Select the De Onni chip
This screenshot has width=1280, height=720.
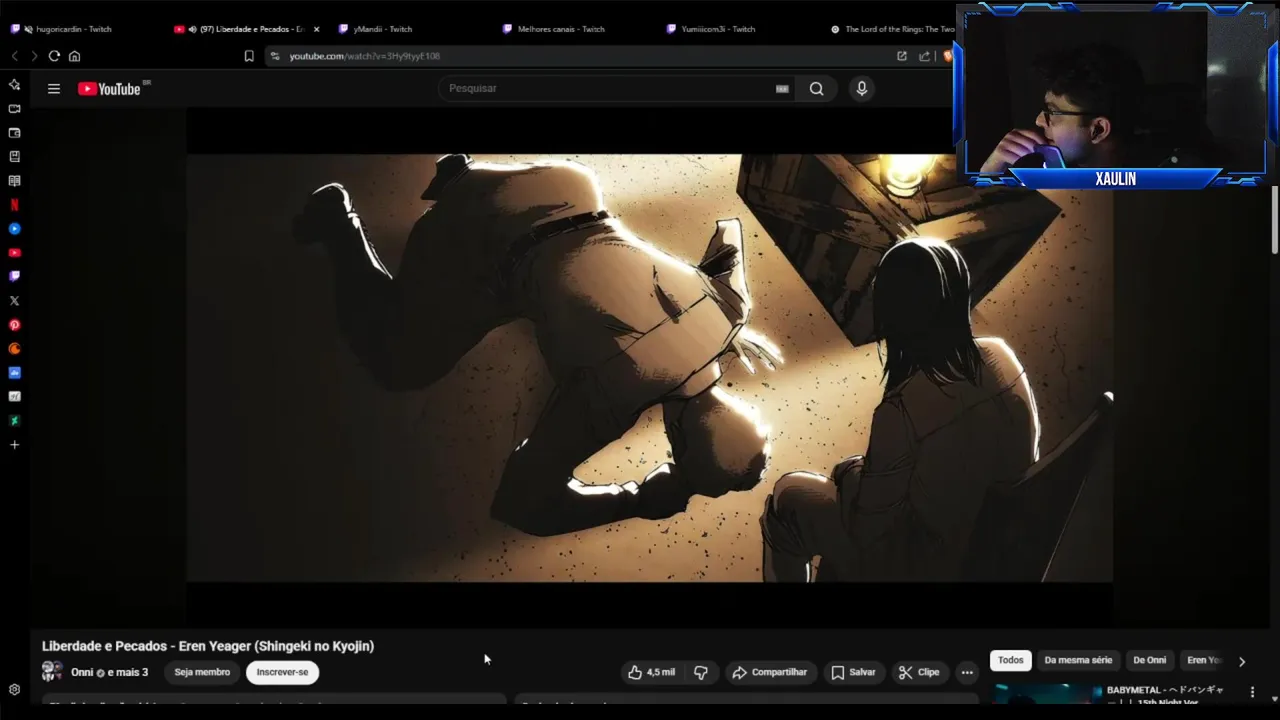click(x=1149, y=660)
